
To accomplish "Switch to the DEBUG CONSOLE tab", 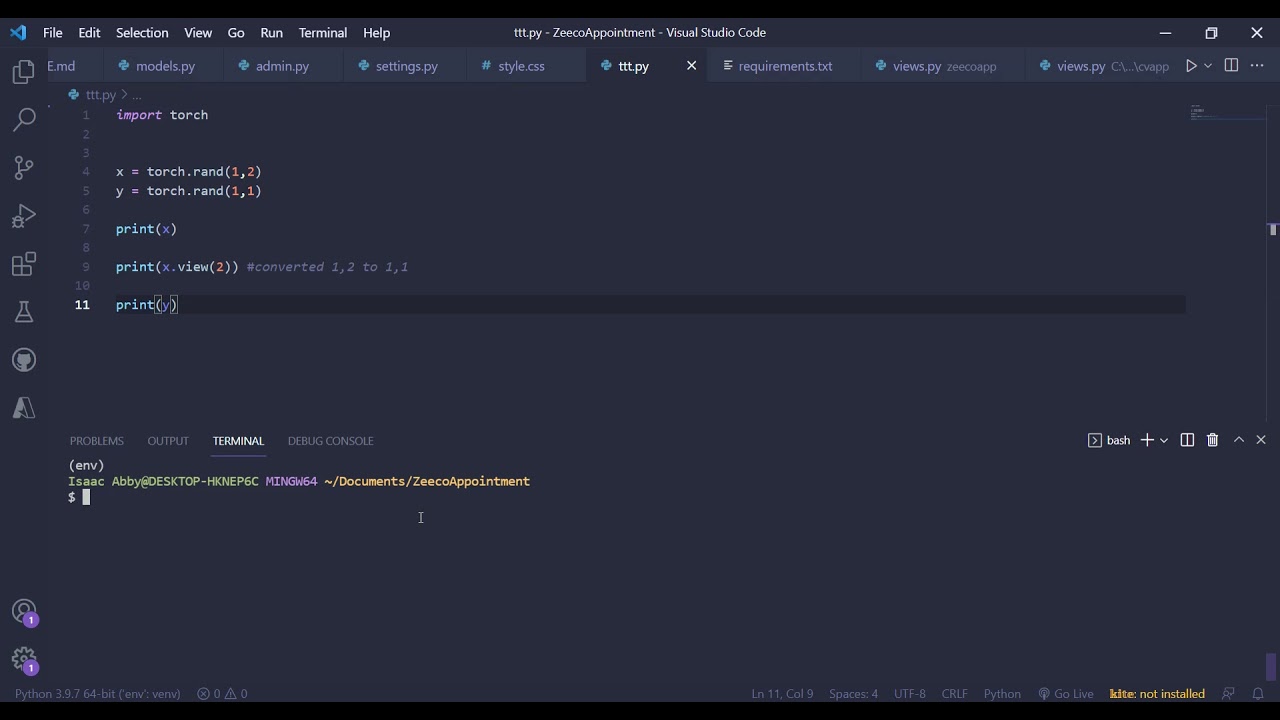I will click(x=330, y=441).
